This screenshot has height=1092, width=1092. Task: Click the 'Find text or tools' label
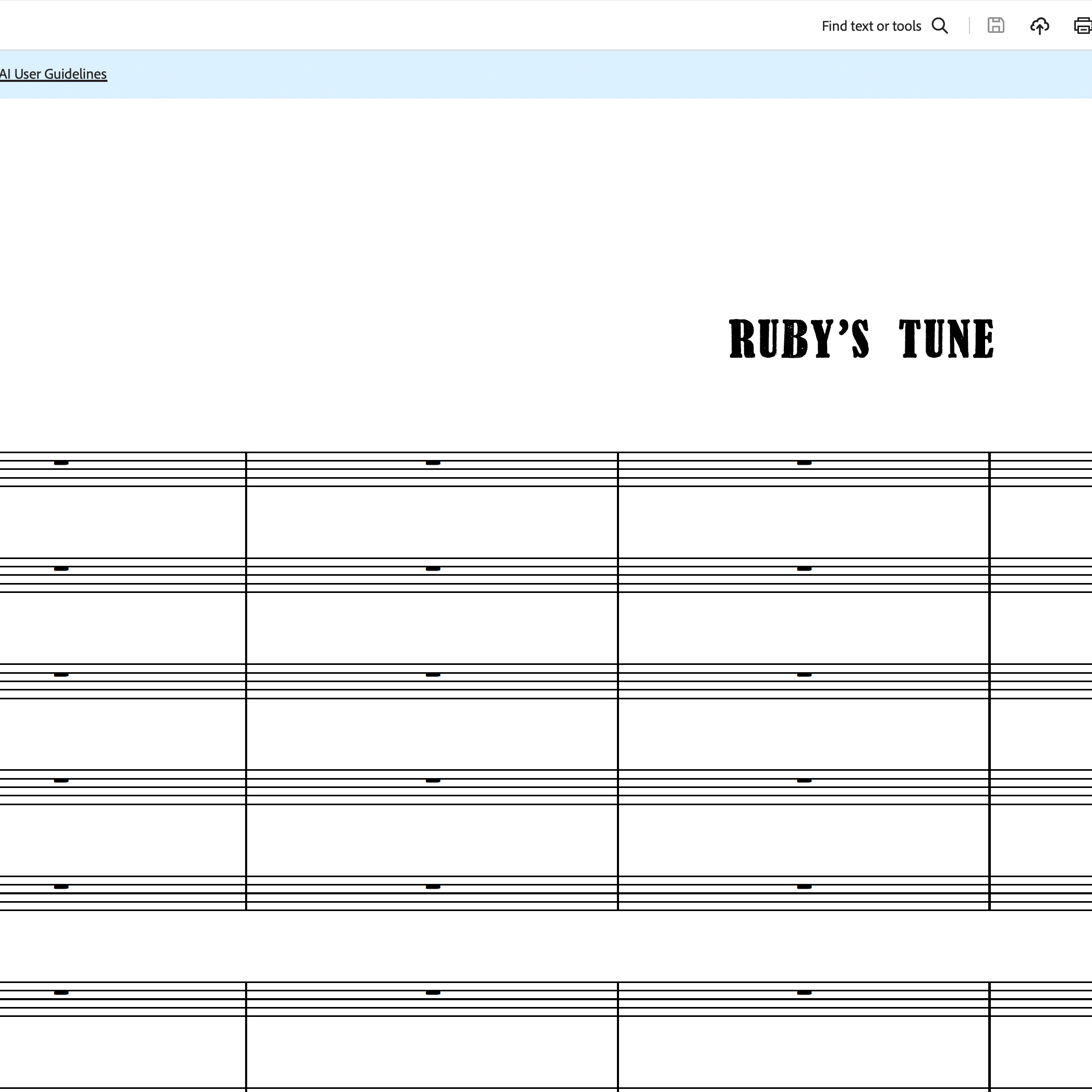871,26
